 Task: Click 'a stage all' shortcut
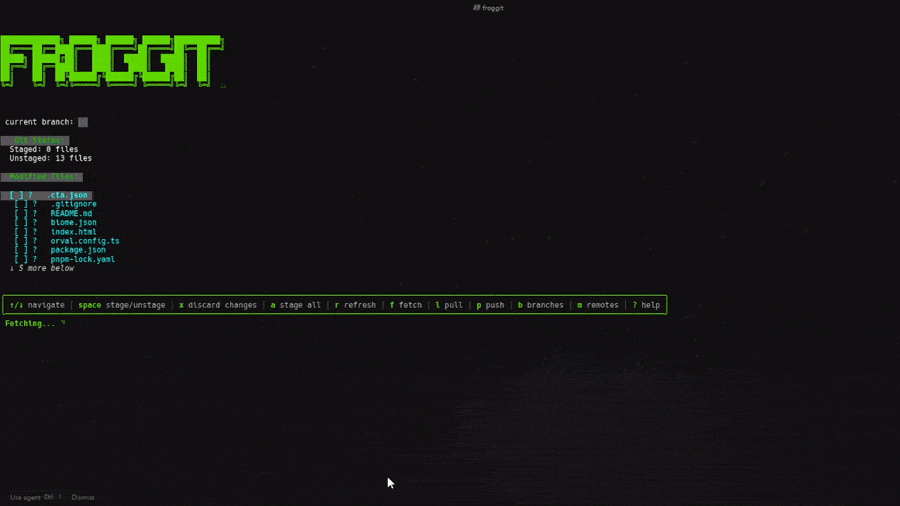tap(296, 305)
